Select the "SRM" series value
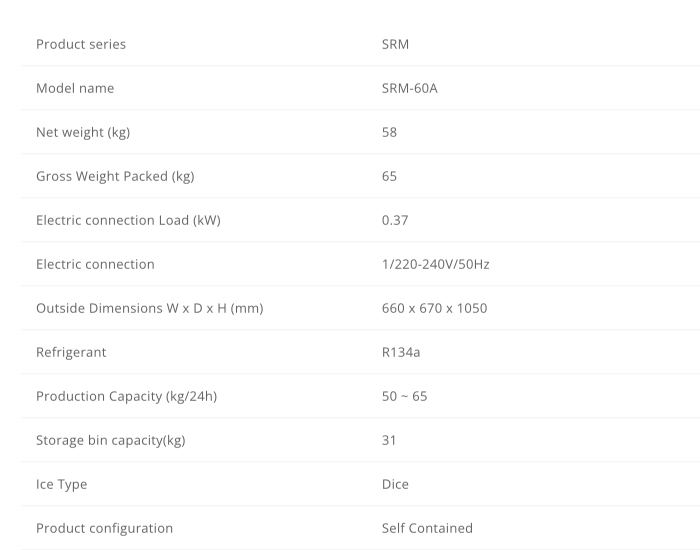Viewport: 700px width, 550px height. 395,44
